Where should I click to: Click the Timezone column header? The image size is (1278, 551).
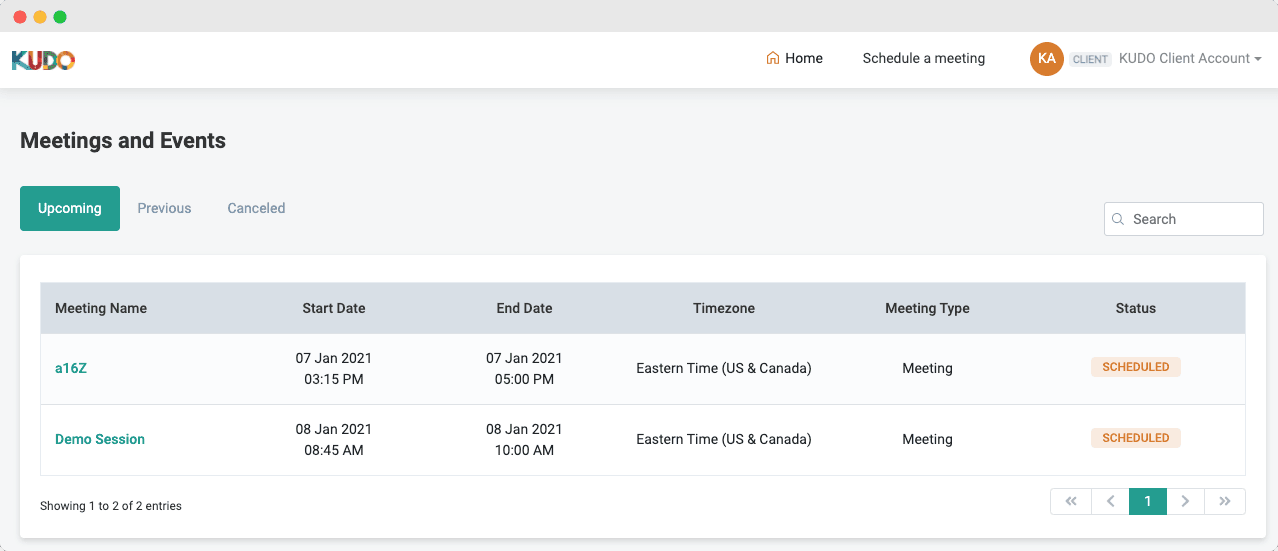[x=724, y=308]
